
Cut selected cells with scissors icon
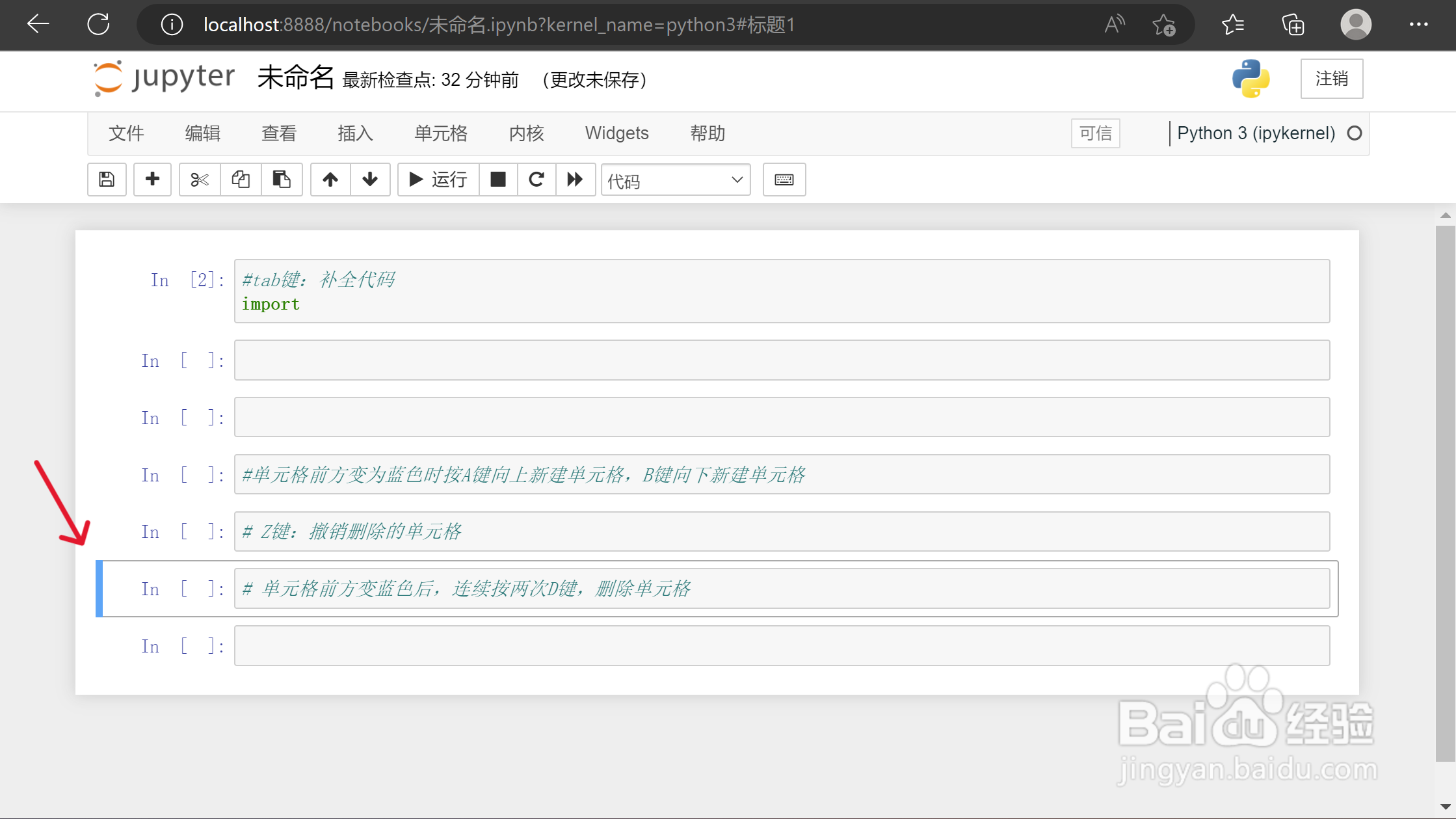pyautogui.click(x=200, y=180)
